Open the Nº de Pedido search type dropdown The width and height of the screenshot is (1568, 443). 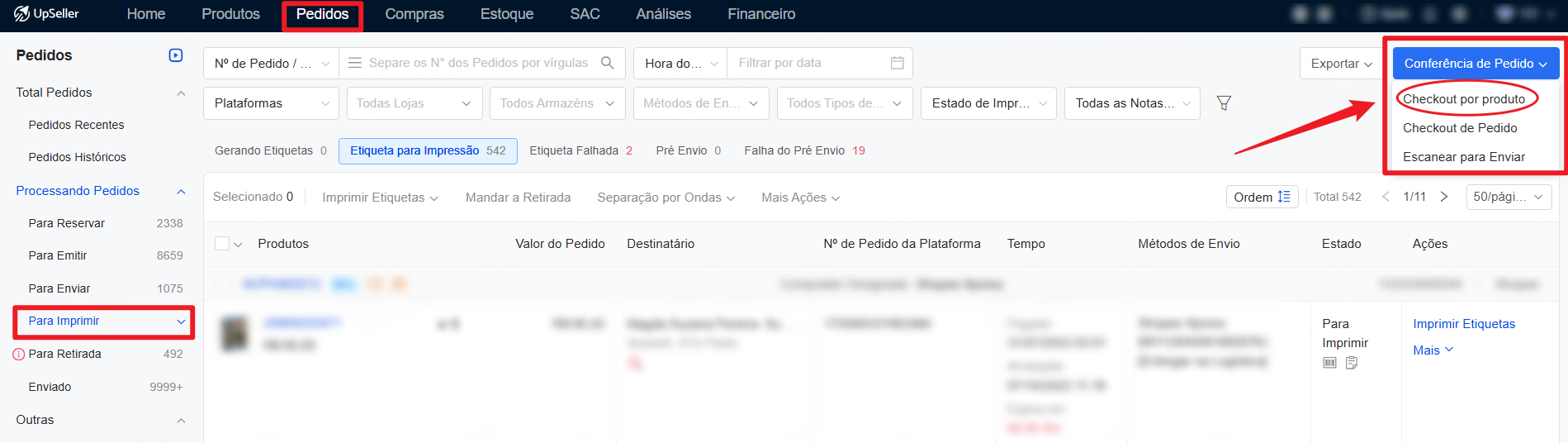click(271, 63)
